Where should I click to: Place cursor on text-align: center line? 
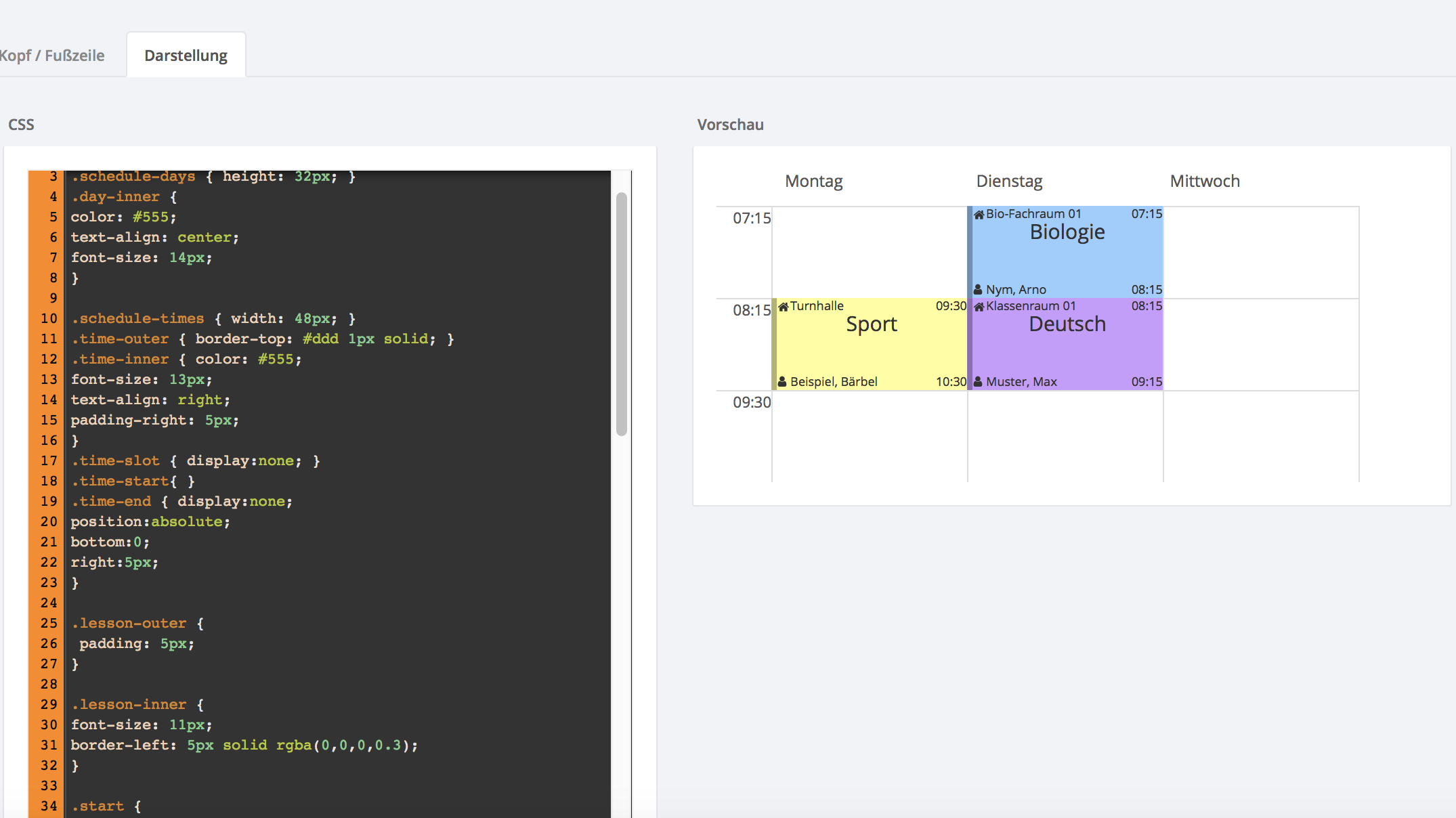click(155, 238)
